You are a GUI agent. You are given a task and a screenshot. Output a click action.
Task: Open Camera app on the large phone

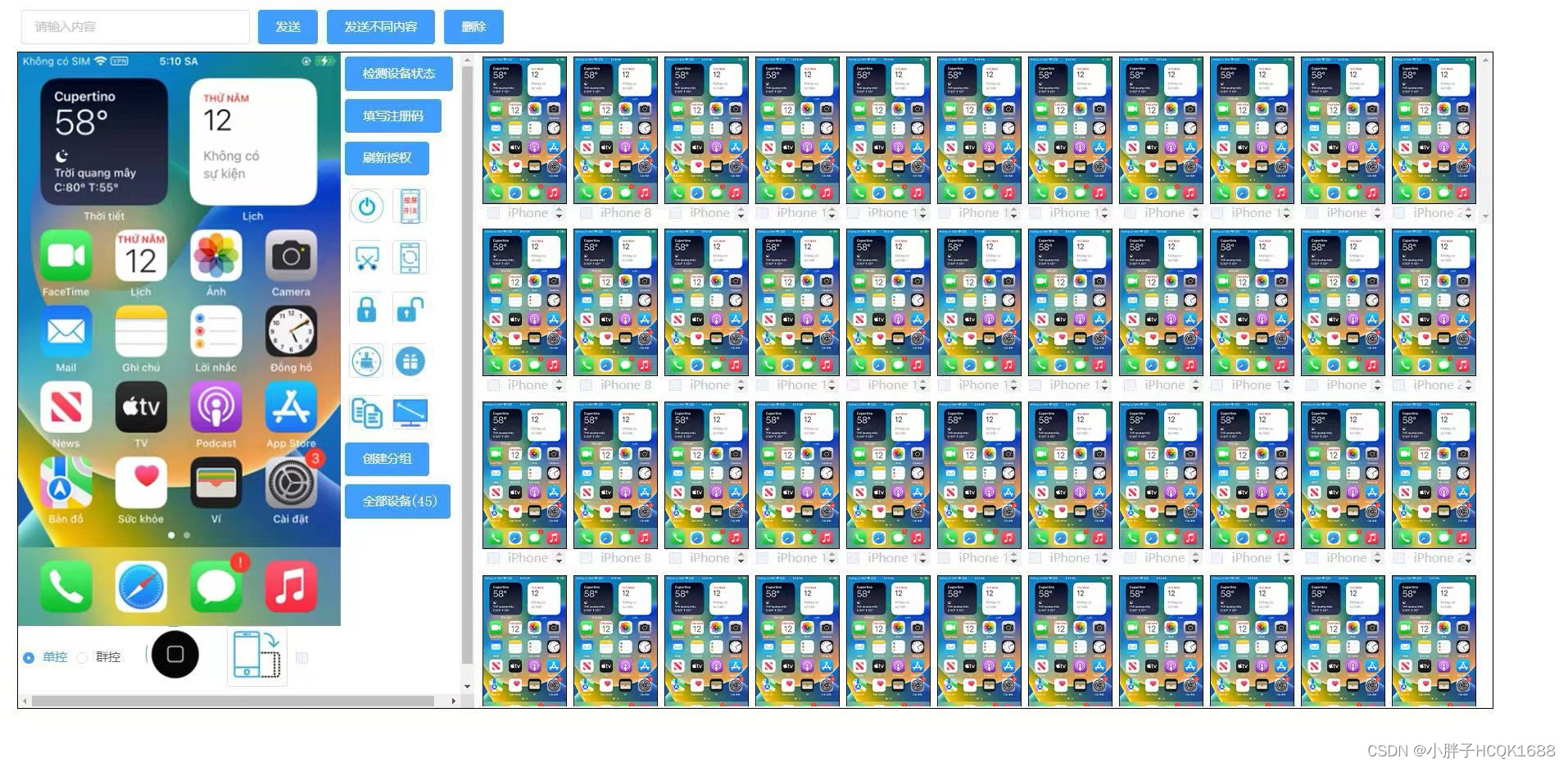tap(291, 256)
